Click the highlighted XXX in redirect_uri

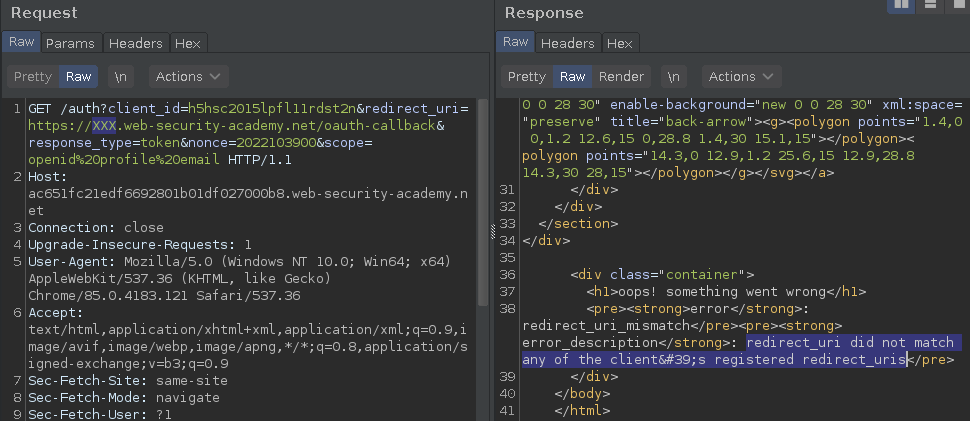(x=104, y=126)
